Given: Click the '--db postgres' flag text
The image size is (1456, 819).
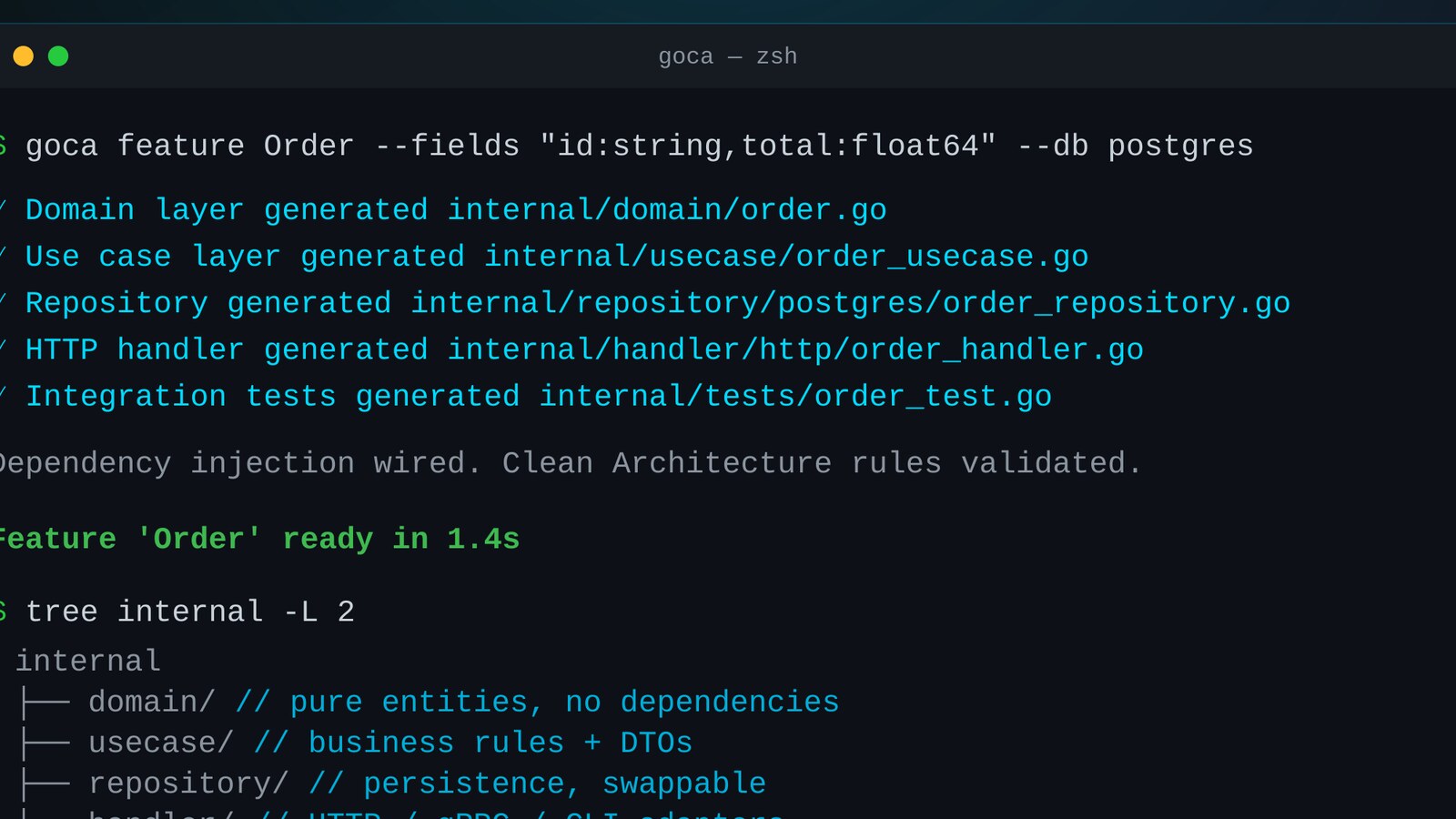Looking at the screenshot, I should coord(1135,146).
